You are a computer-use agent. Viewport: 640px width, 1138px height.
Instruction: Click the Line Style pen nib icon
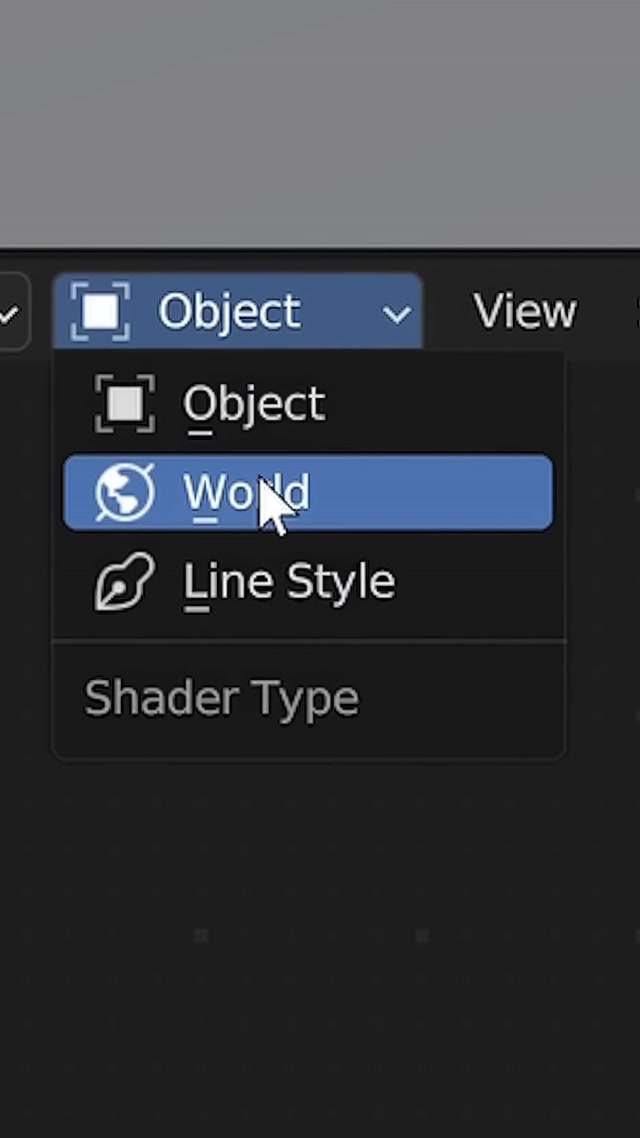pyautogui.click(x=124, y=582)
